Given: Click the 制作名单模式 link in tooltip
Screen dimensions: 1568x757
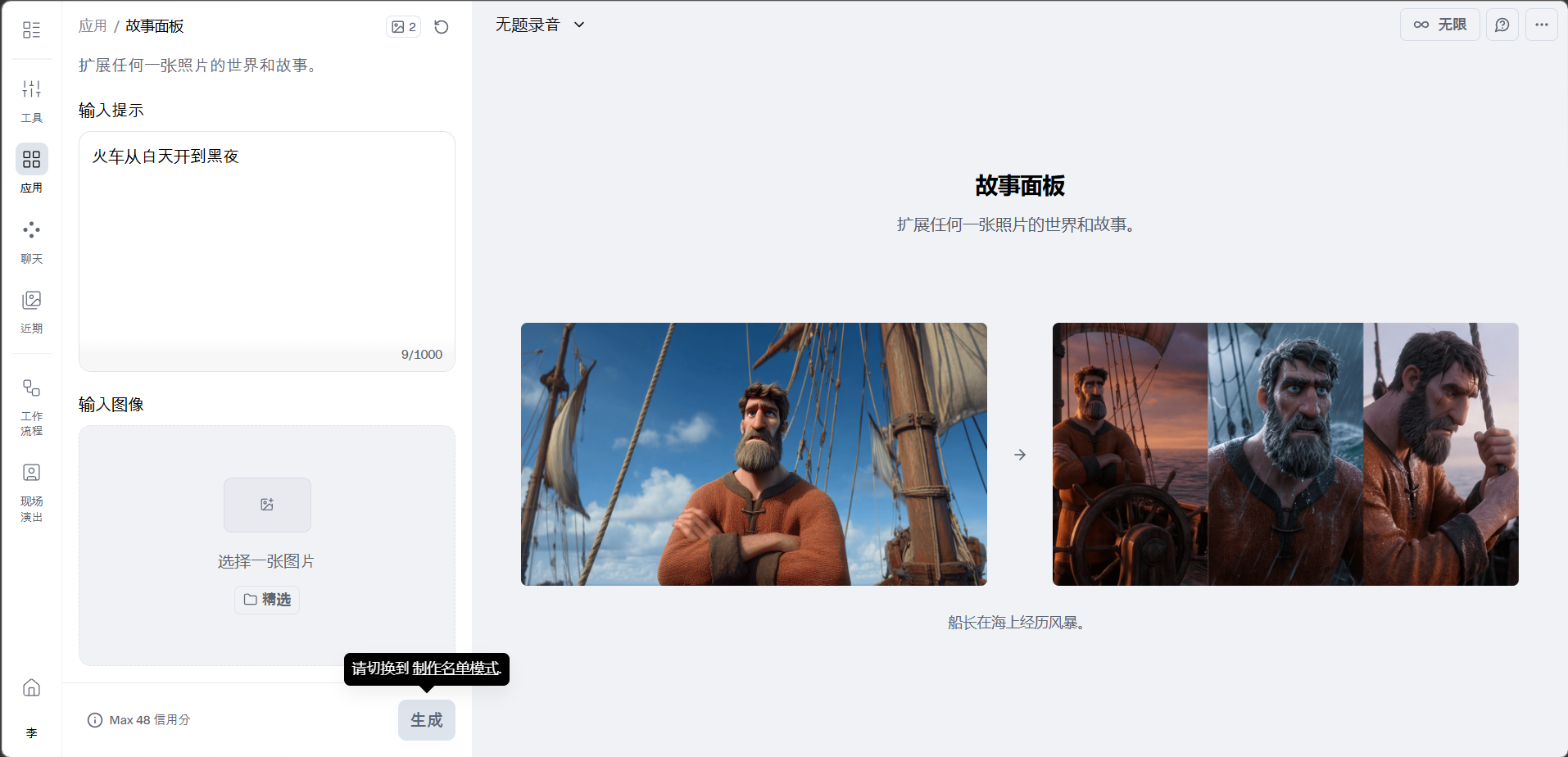Looking at the screenshot, I should tap(455, 669).
